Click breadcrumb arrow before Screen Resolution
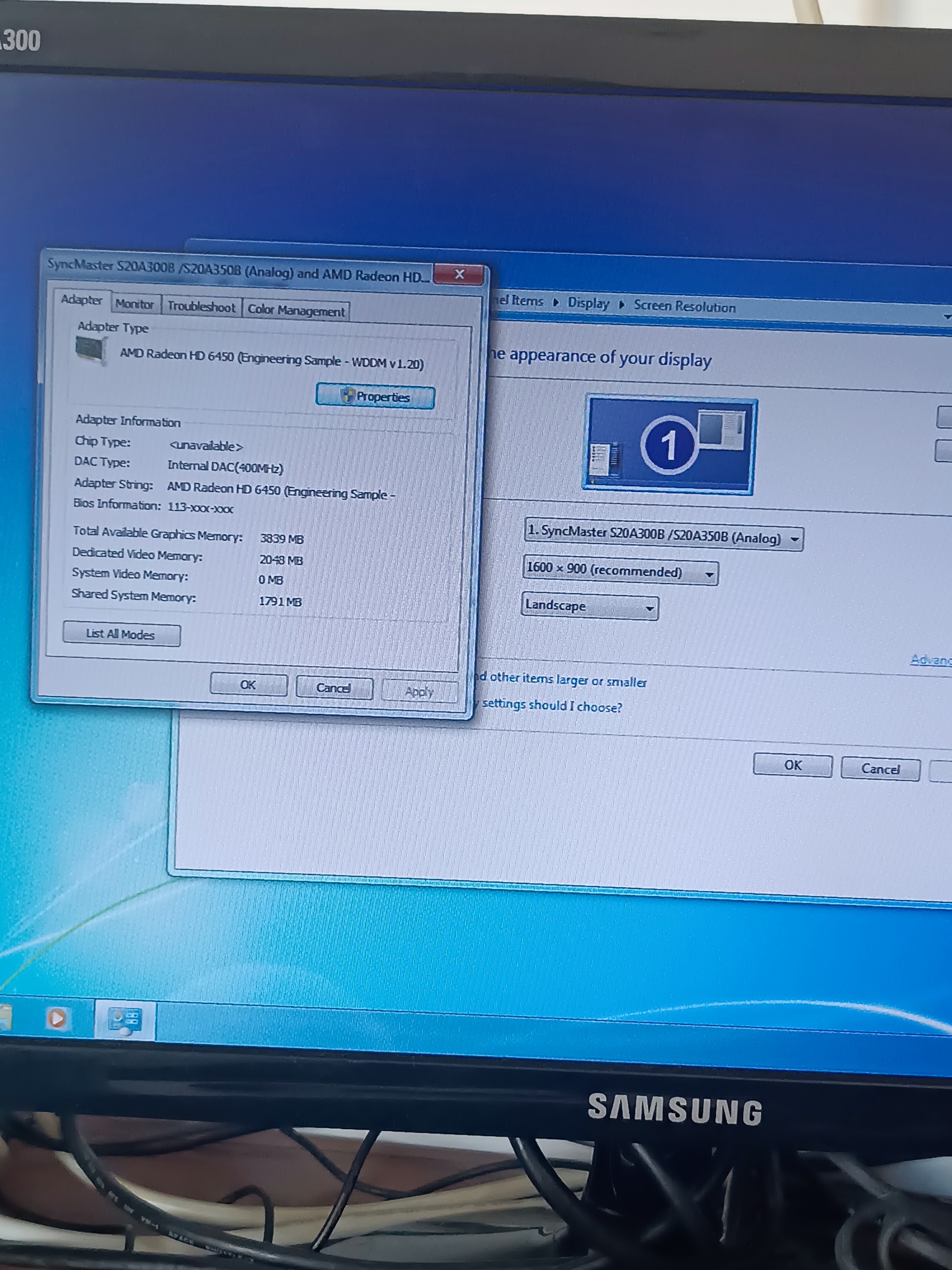 point(621,304)
